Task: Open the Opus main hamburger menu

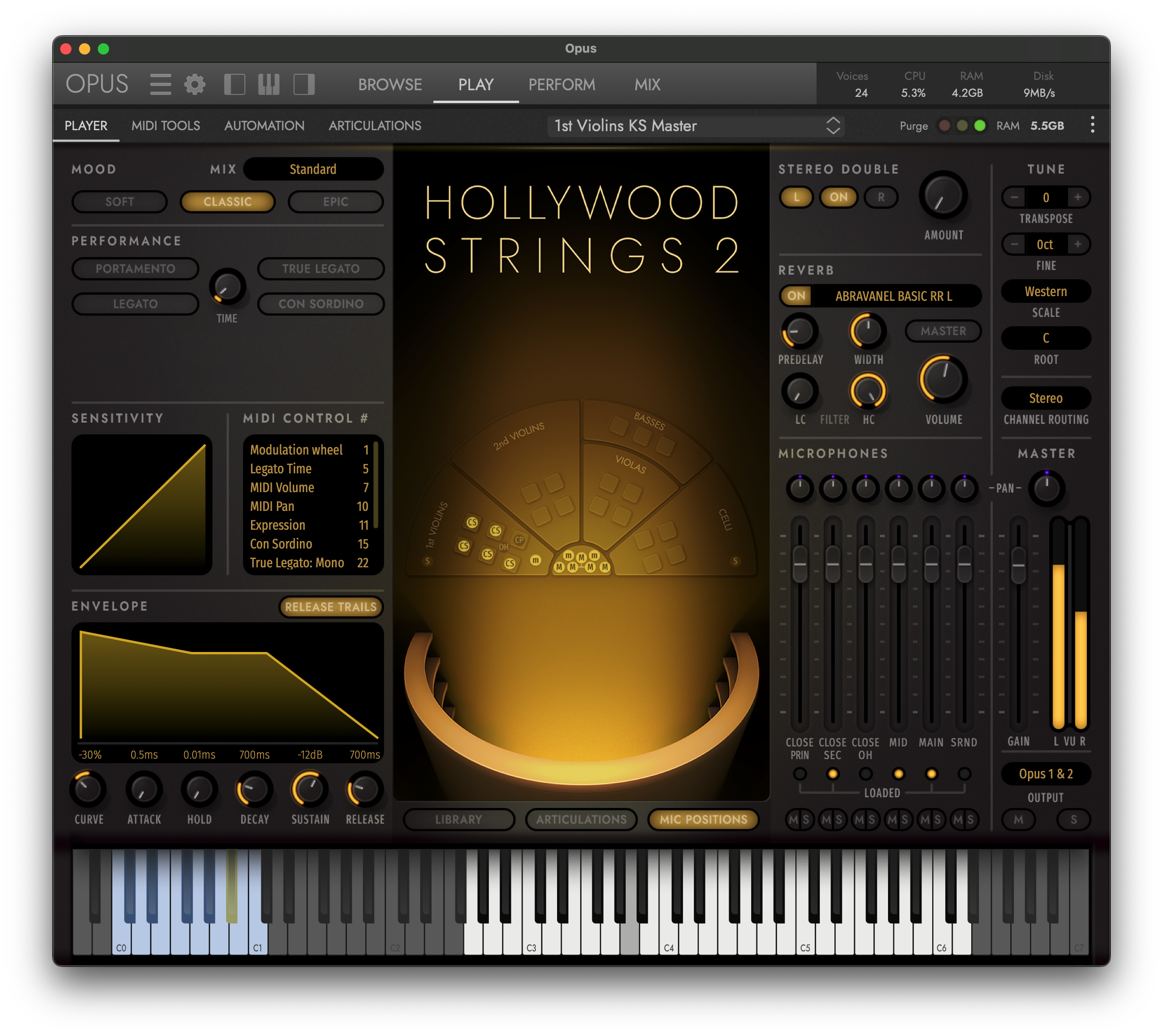Action: pos(160,84)
